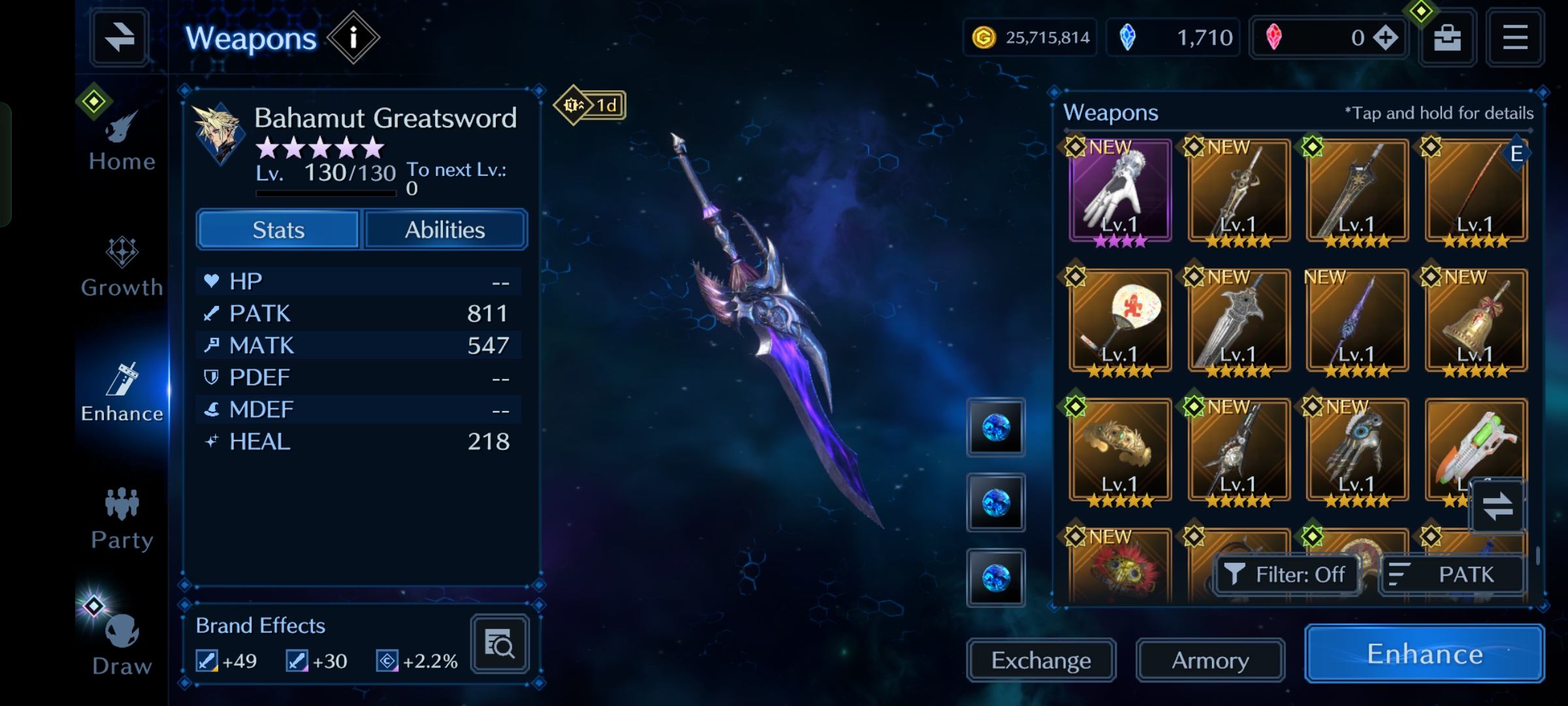This screenshot has height=706, width=1568.
Task: Click the Enhance button
Action: (x=1425, y=654)
